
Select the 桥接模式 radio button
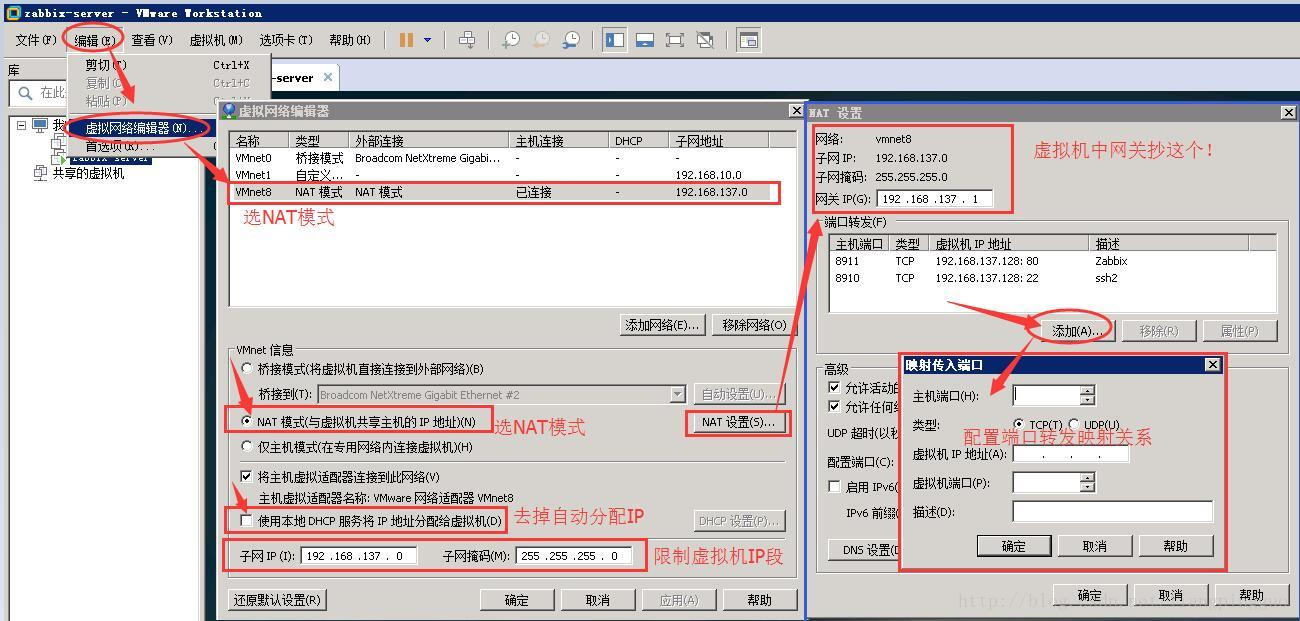pos(247,369)
